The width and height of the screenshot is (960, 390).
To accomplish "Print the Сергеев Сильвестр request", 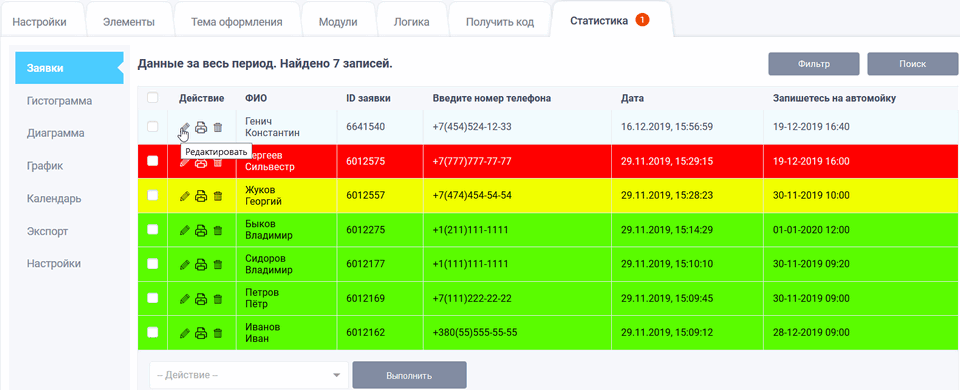I will pyautogui.click(x=201, y=162).
